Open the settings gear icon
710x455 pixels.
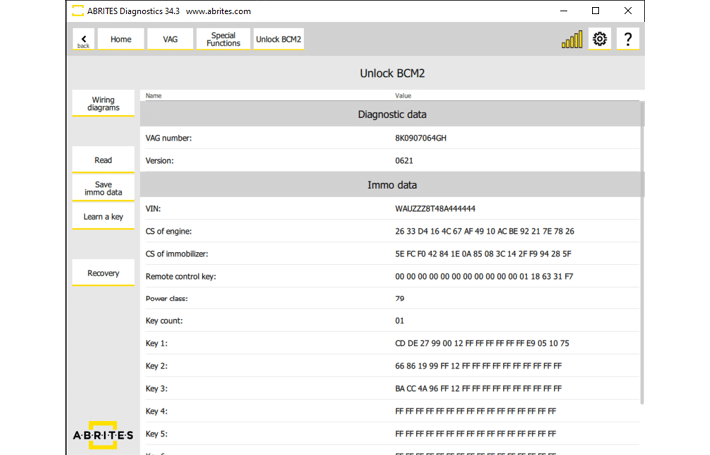[600, 39]
